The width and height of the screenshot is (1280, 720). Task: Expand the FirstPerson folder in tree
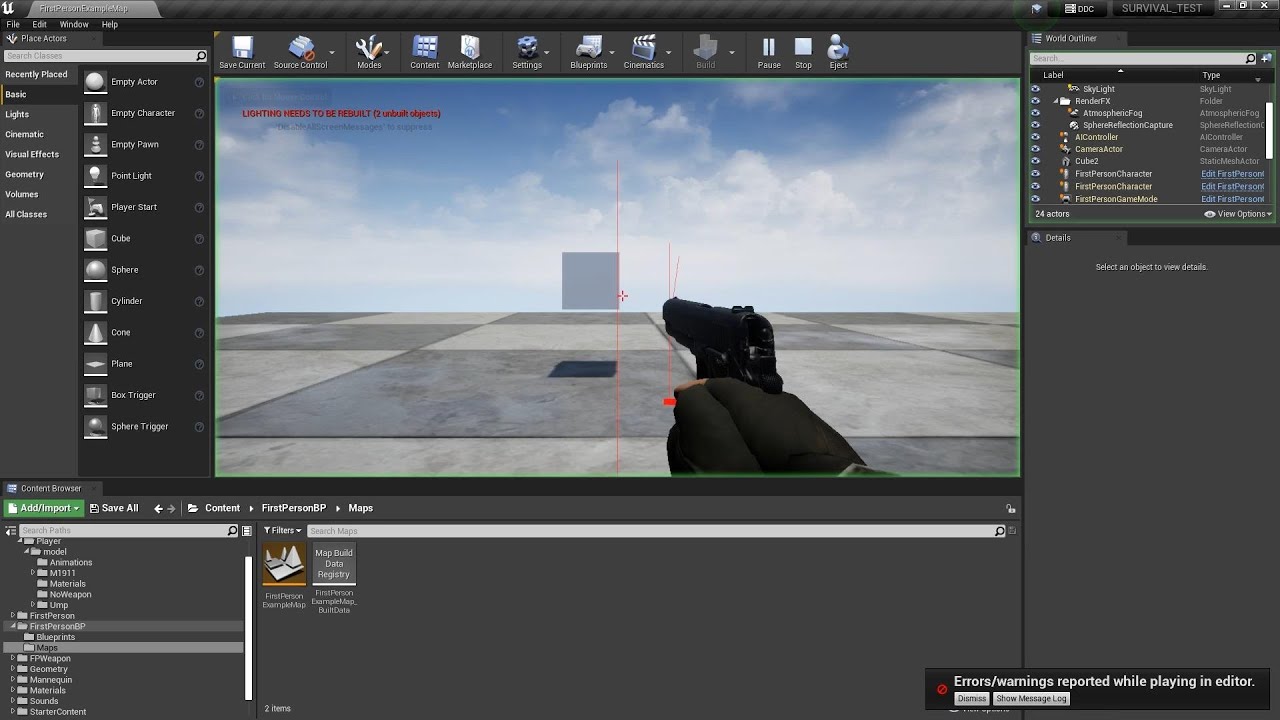pyautogui.click(x=13, y=616)
